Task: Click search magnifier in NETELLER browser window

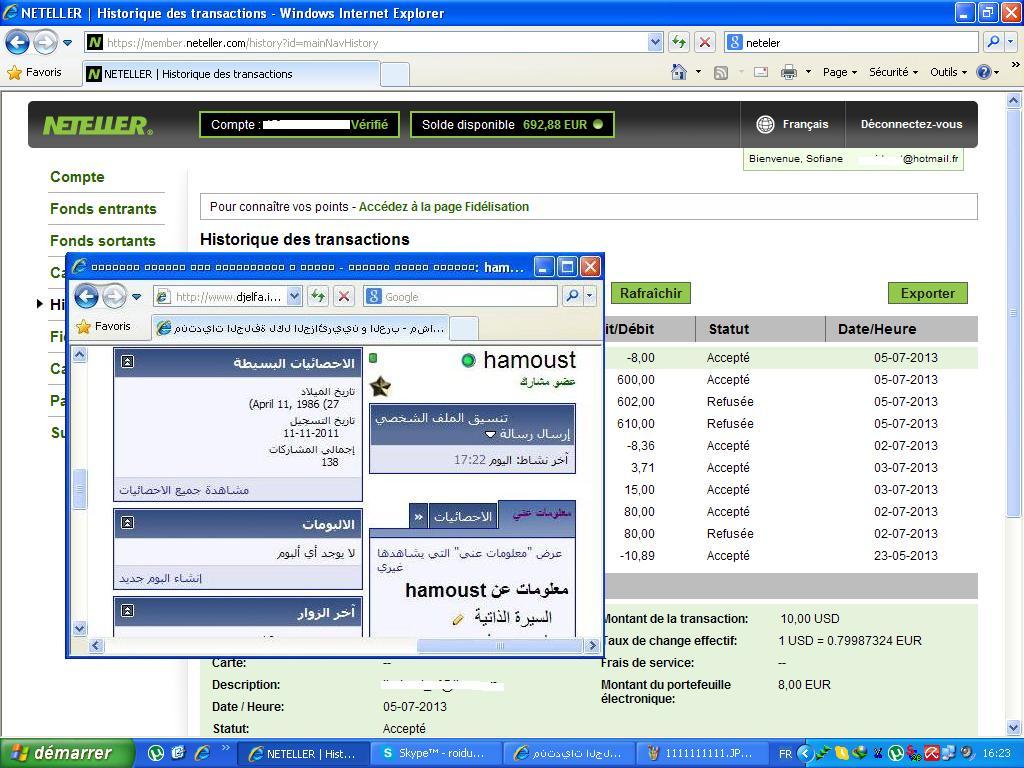Action: click(x=993, y=42)
